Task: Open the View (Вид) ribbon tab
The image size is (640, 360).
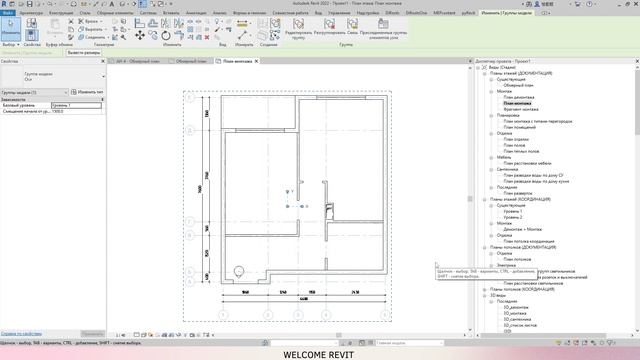Action: 318,13
